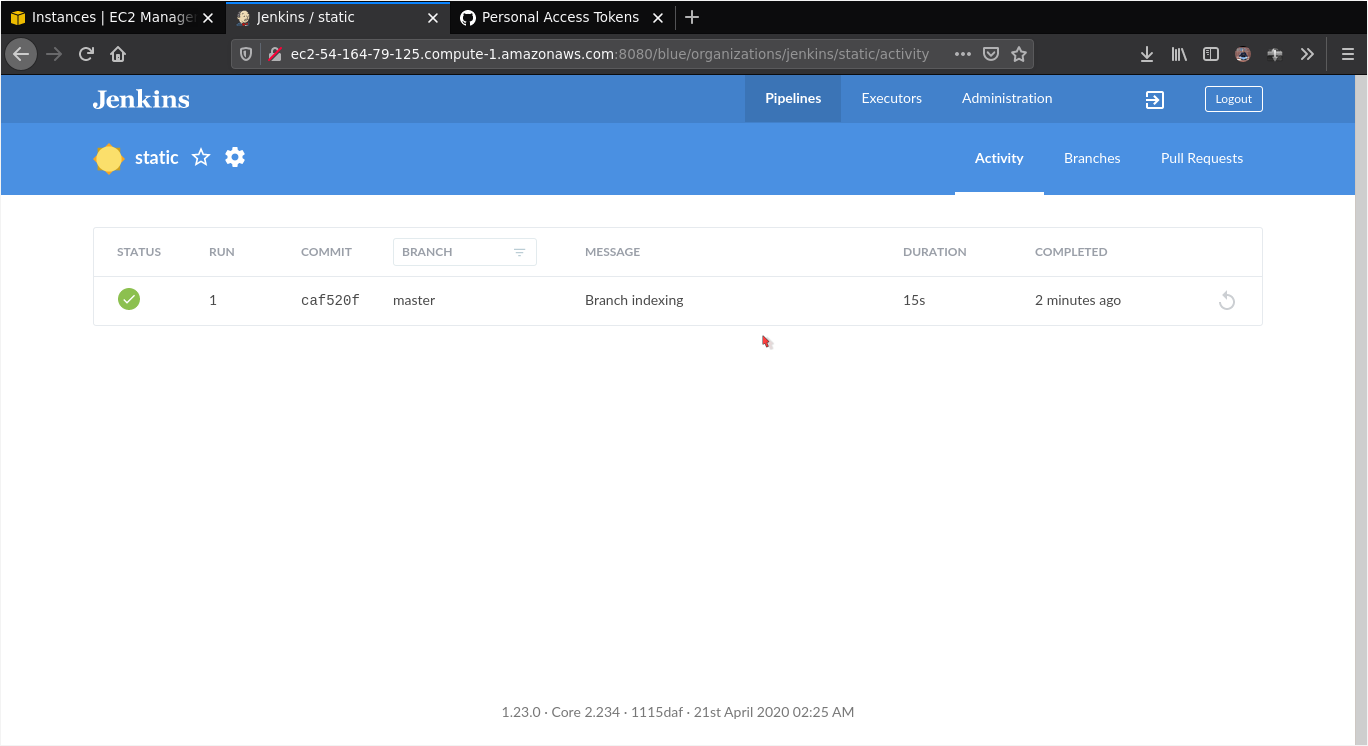Open Firefox hamburger menu
1368x746 pixels.
coord(1347,54)
